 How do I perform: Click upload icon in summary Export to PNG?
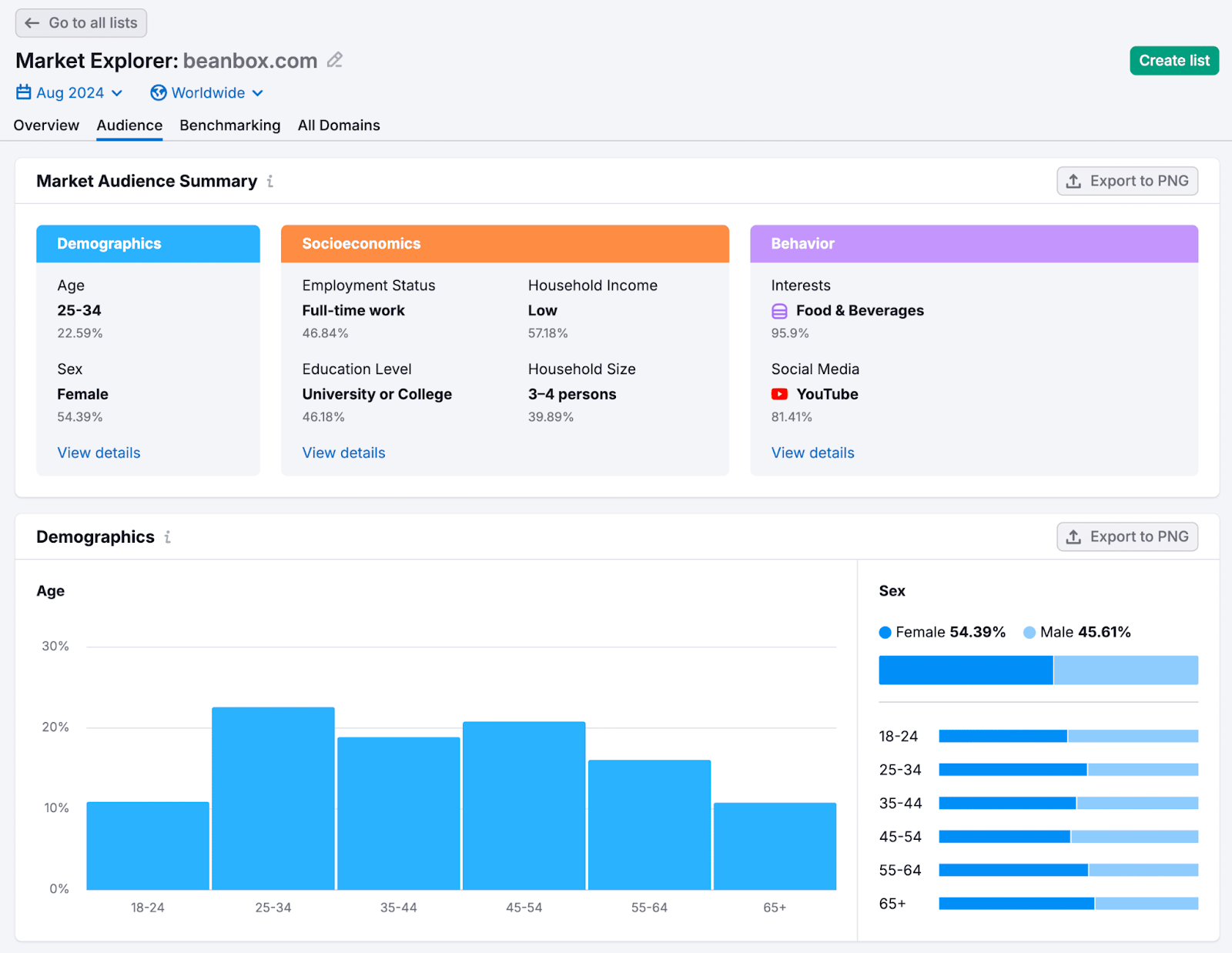tap(1073, 181)
